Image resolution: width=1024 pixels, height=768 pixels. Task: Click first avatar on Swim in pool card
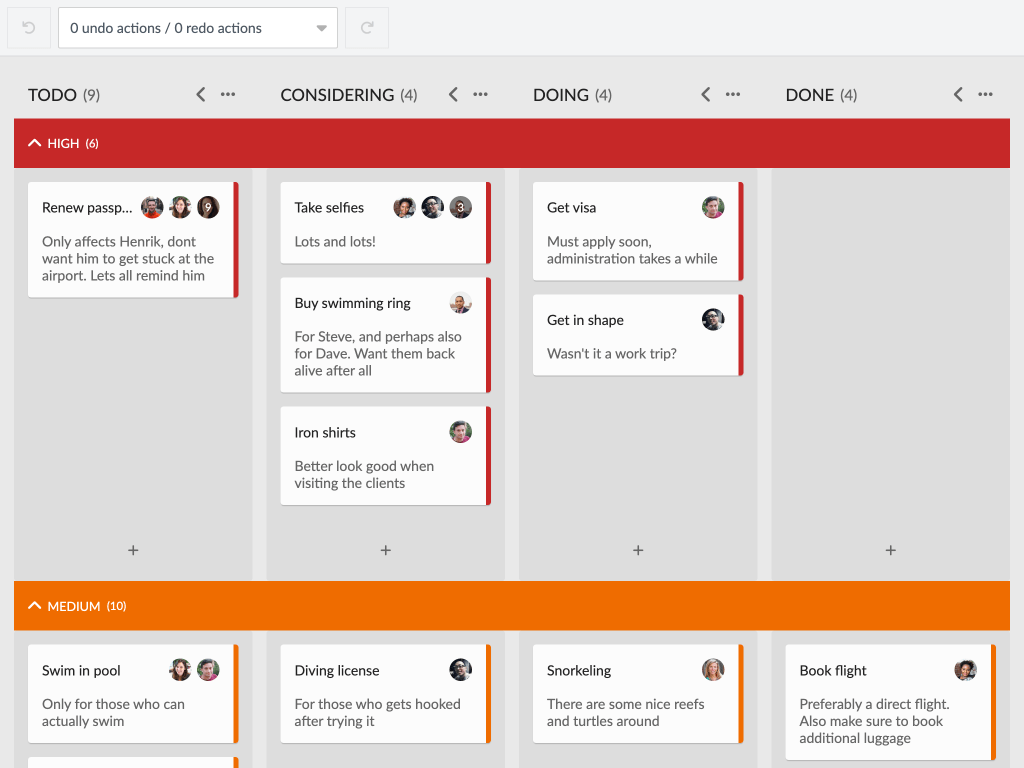point(180,670)
